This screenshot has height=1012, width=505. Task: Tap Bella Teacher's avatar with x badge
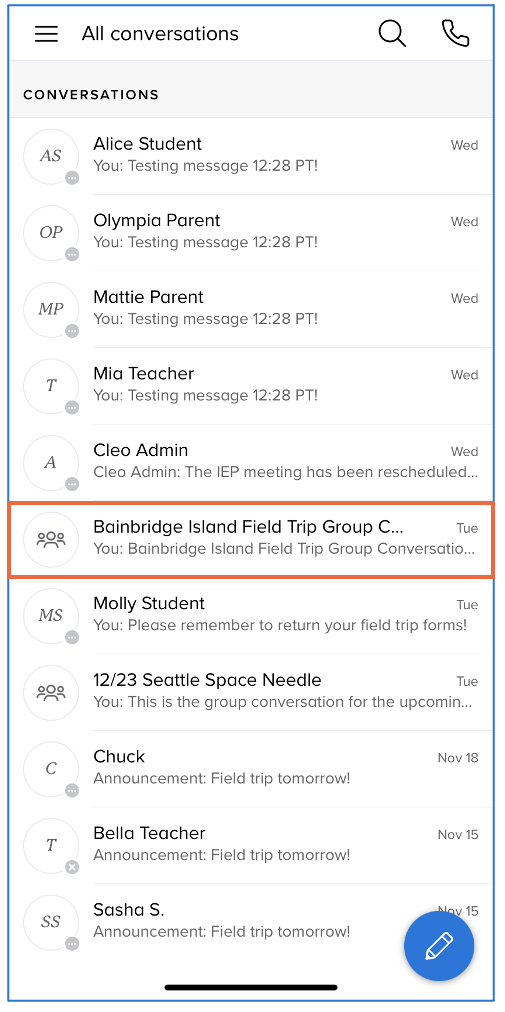pyautogui.click(x=51, y=845)
